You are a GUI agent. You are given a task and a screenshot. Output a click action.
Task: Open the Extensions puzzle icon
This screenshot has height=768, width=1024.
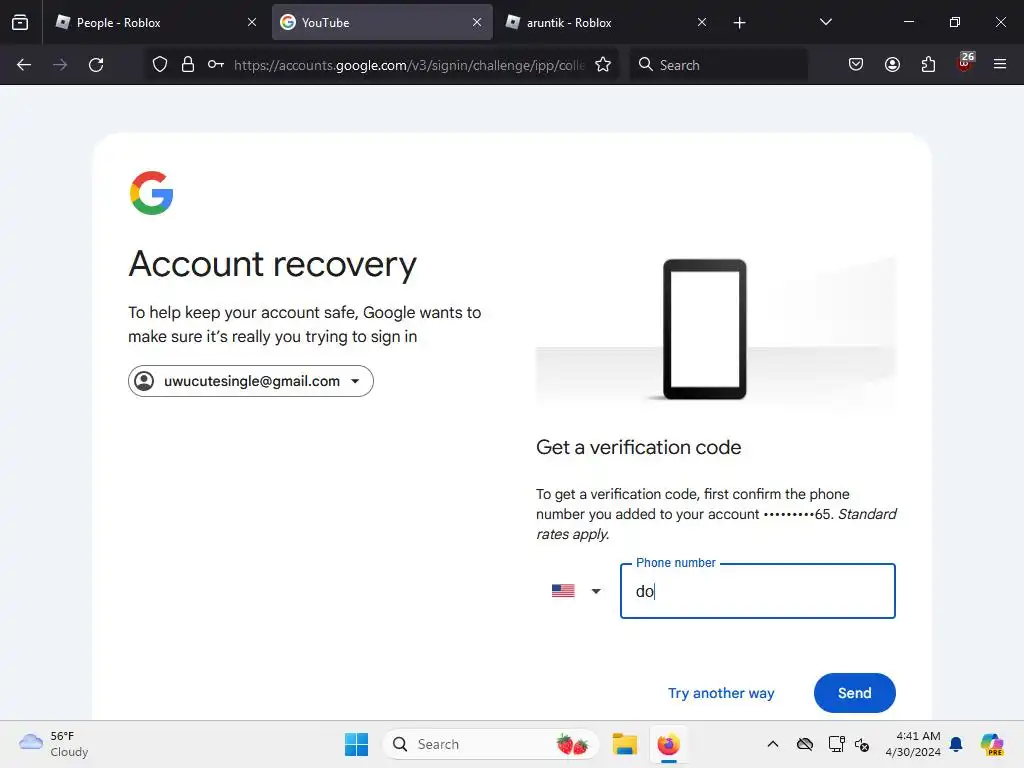[928, 65]
